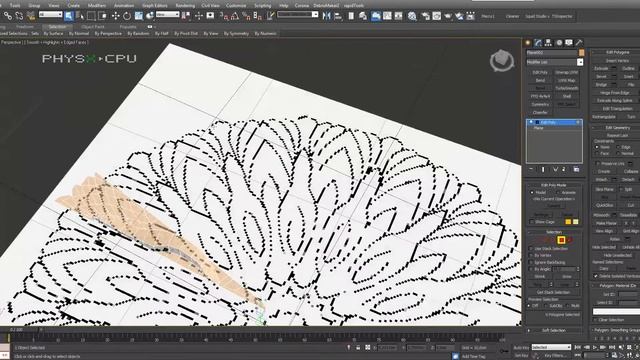The width and height of the screenshot is (640, 360).
Task: Open the reference coordinate system dropdown
Action: (x=167, y=15)
